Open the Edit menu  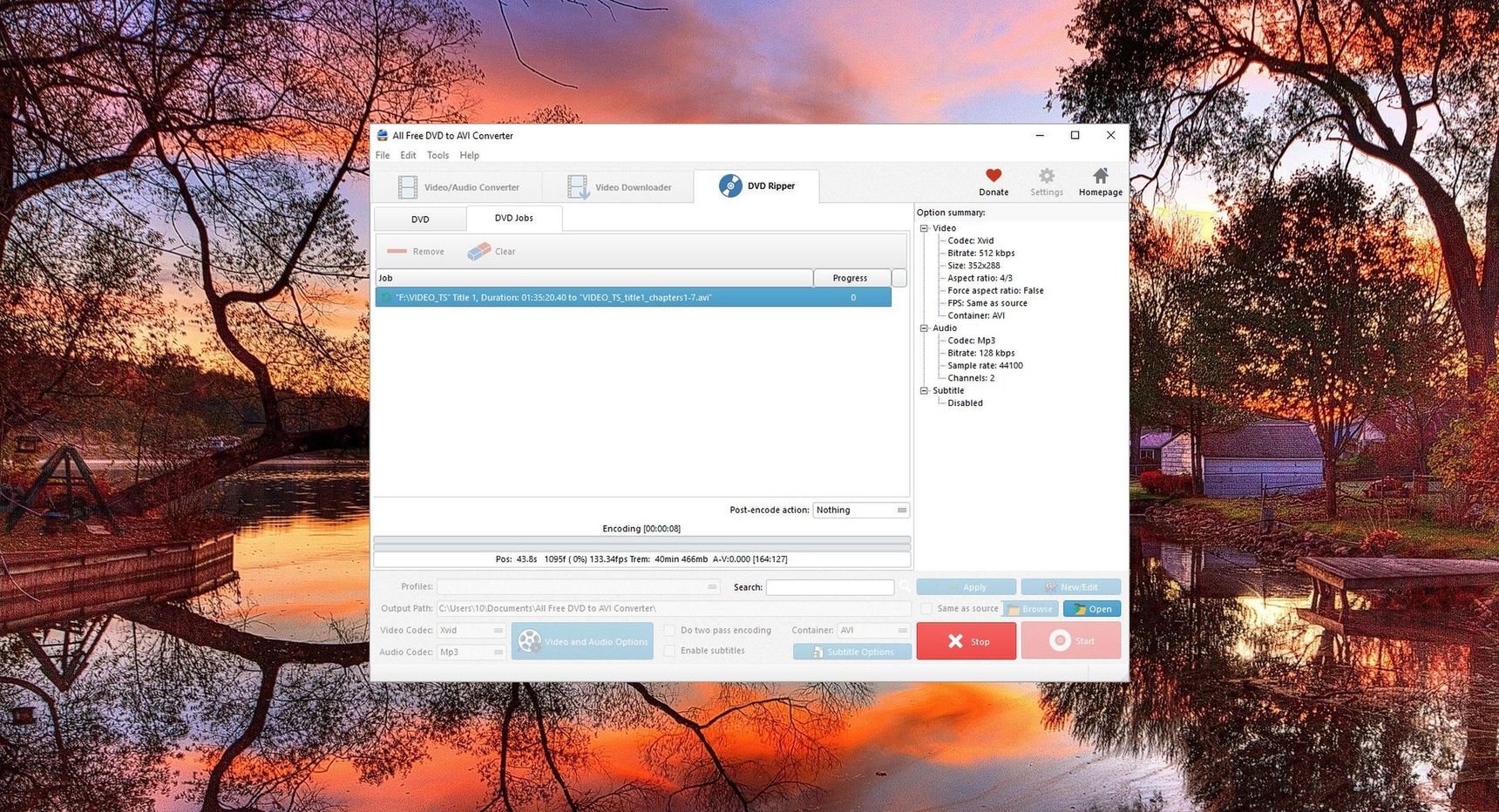click(408, 155)
